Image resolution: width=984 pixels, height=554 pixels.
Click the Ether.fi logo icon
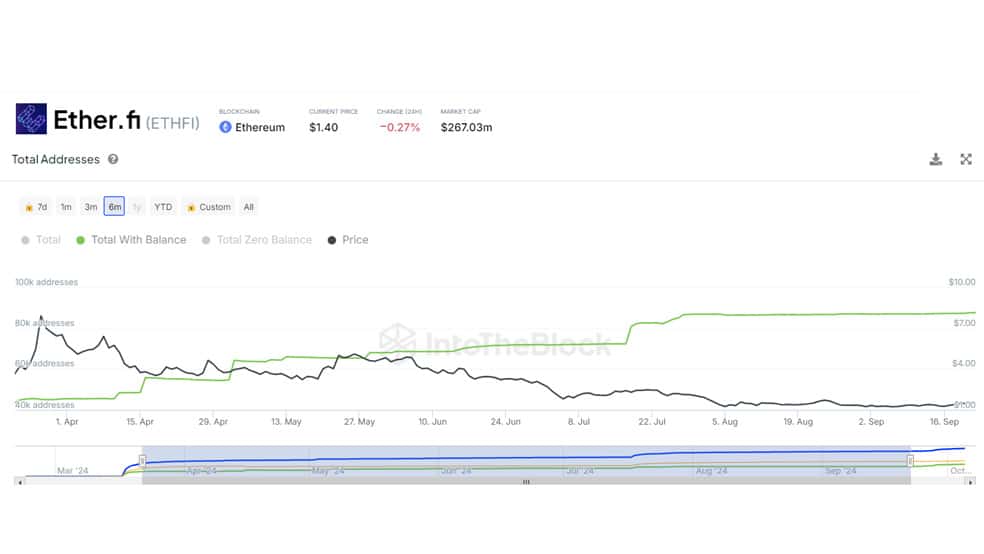(31, 119)
